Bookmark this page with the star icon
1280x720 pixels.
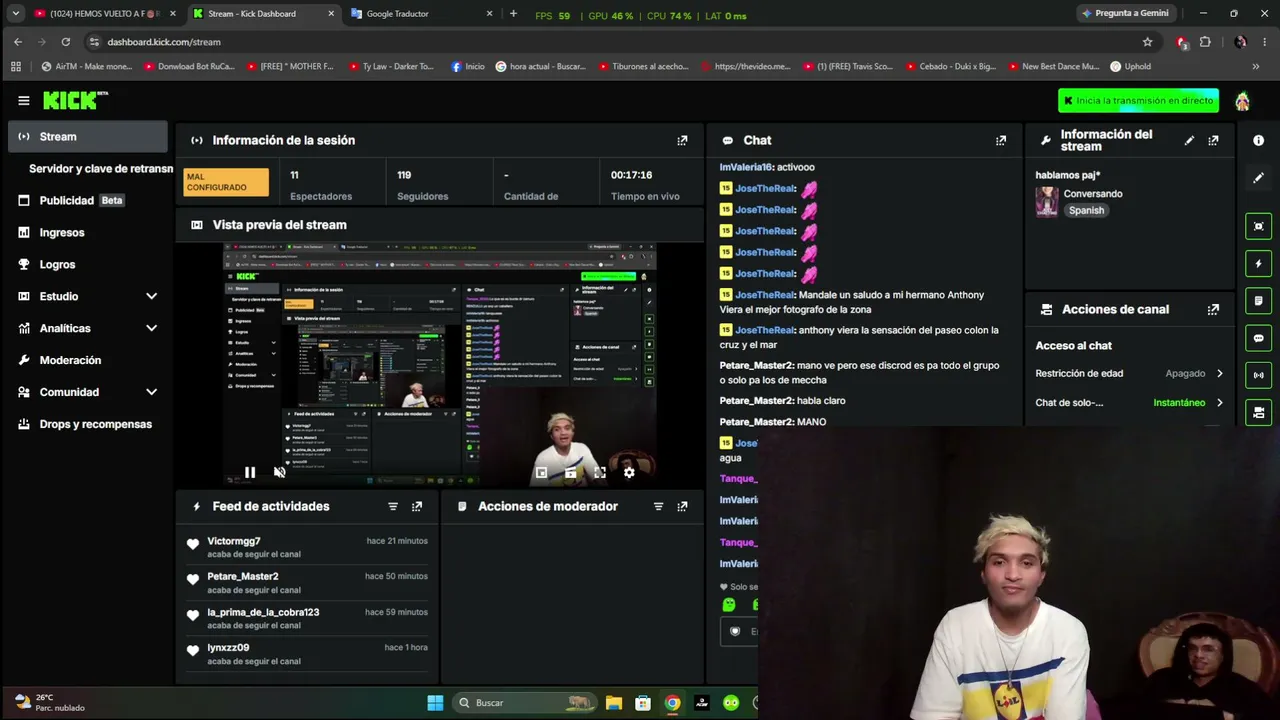[x=1147, y=42]
